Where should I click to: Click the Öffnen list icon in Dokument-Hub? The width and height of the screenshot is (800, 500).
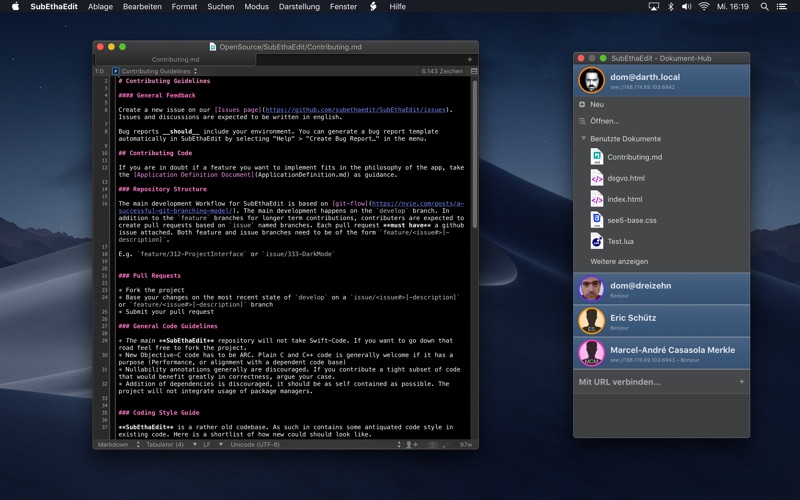point(582,121)
